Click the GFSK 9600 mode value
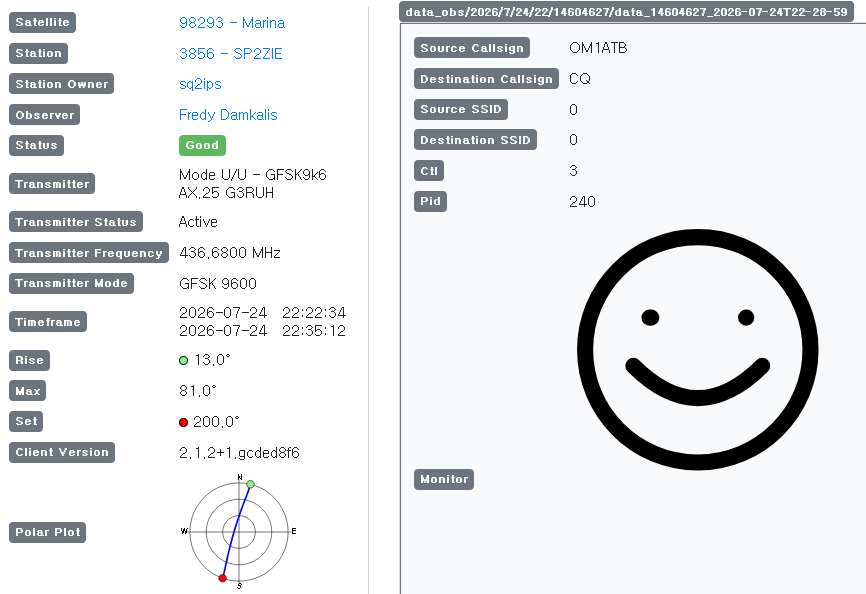 click(x=218, y=284)
